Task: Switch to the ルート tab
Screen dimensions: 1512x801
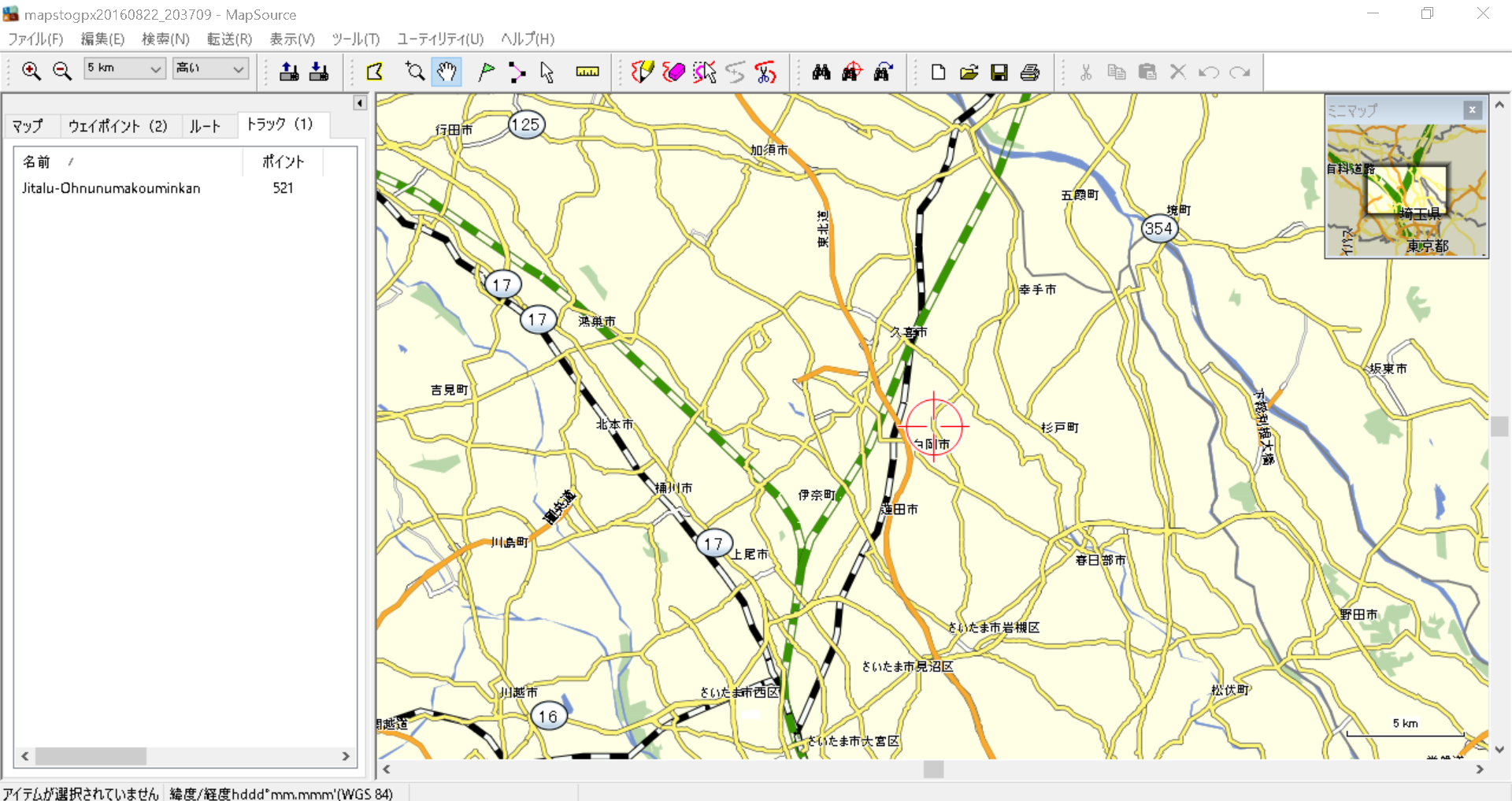Action: click(x=206, y=126)
